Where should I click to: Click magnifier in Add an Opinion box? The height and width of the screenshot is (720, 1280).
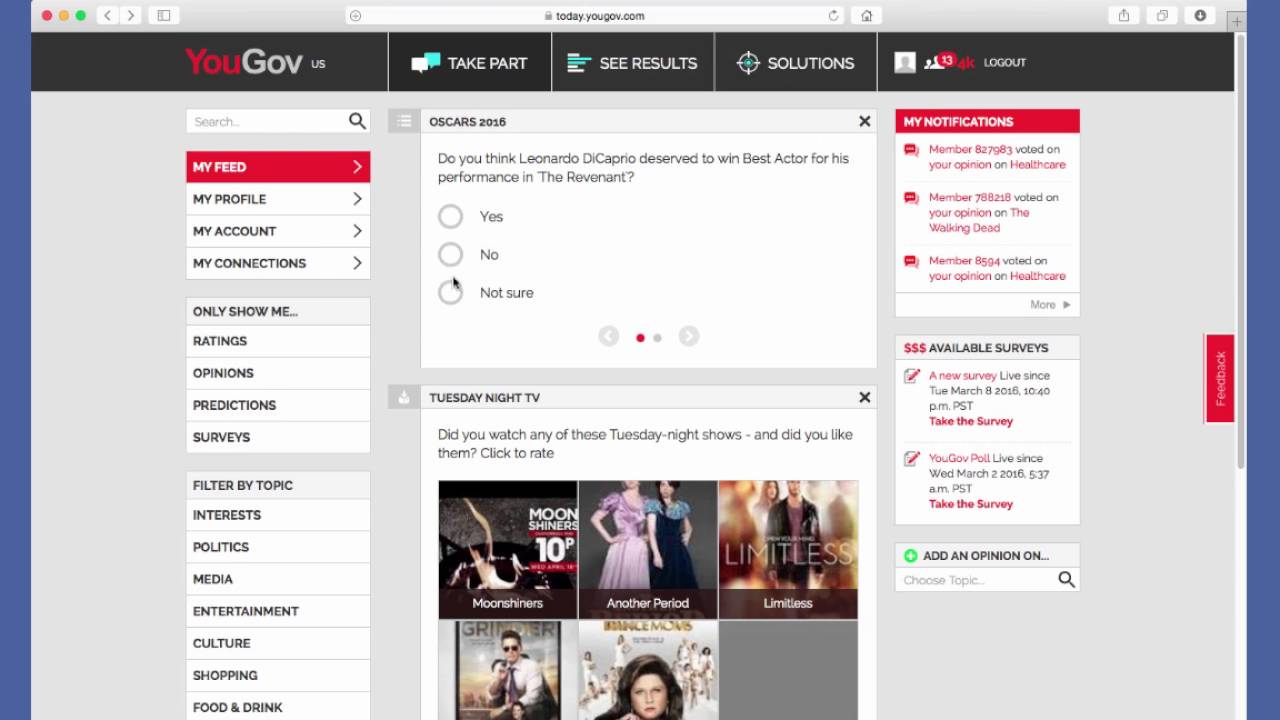(x=1067, y=580)
